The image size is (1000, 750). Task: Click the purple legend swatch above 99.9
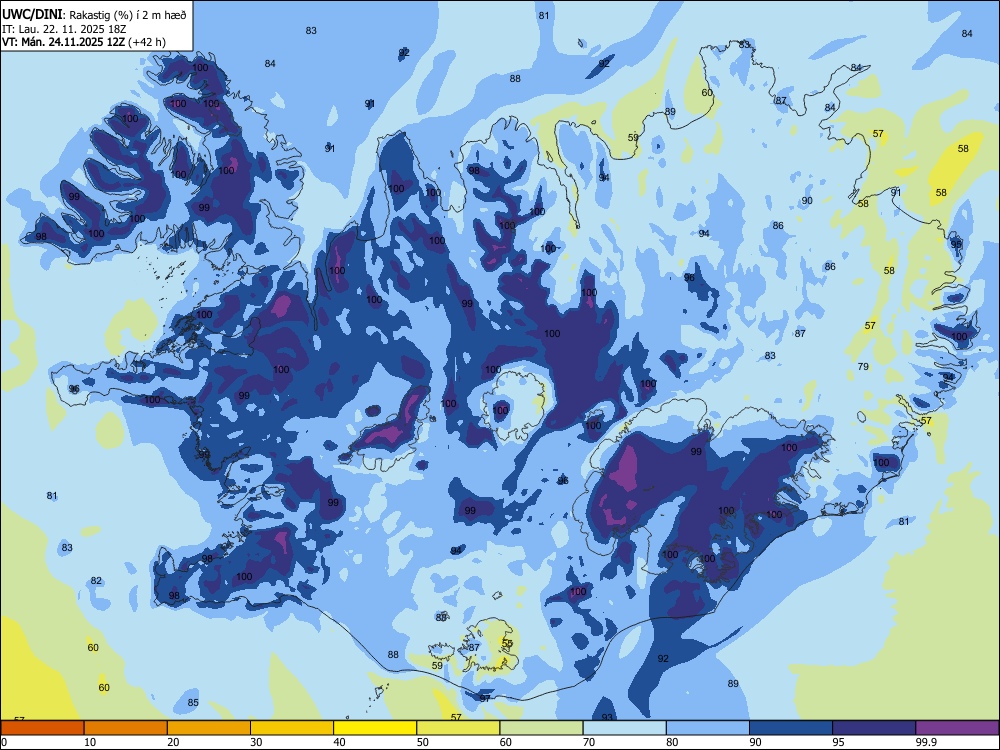point(957,728)
